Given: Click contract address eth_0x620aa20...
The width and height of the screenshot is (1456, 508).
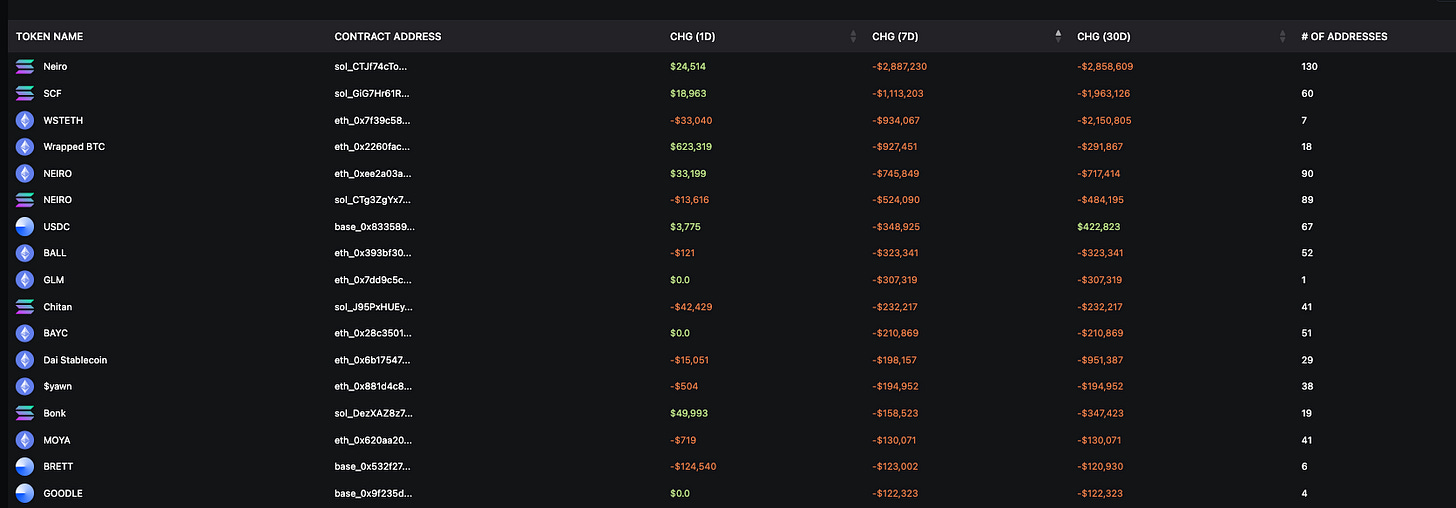Looking at the screenshot, I should click(x=372, y=440).
